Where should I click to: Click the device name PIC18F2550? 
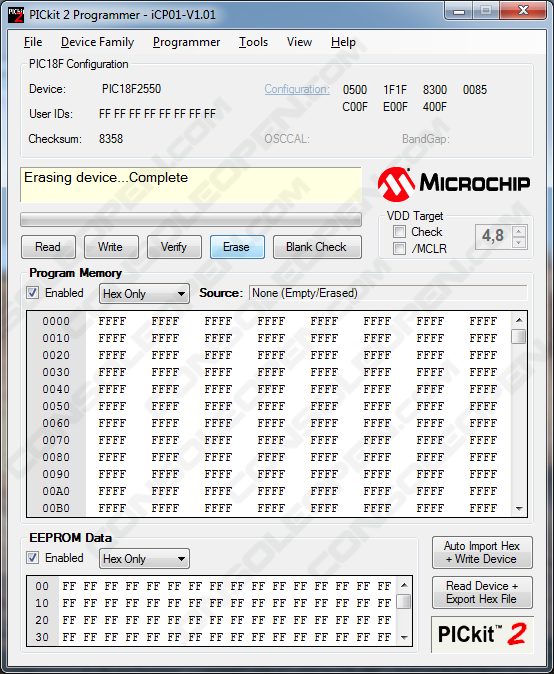click(132, 89)
